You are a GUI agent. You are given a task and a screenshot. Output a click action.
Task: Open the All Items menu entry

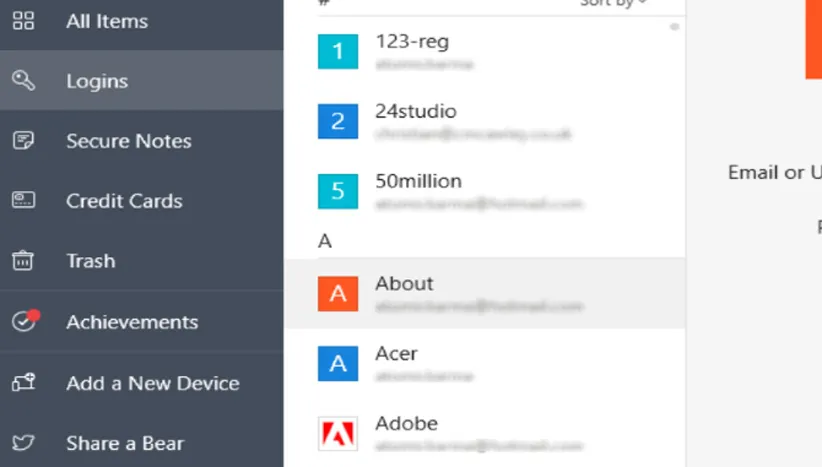pos(107,21)
